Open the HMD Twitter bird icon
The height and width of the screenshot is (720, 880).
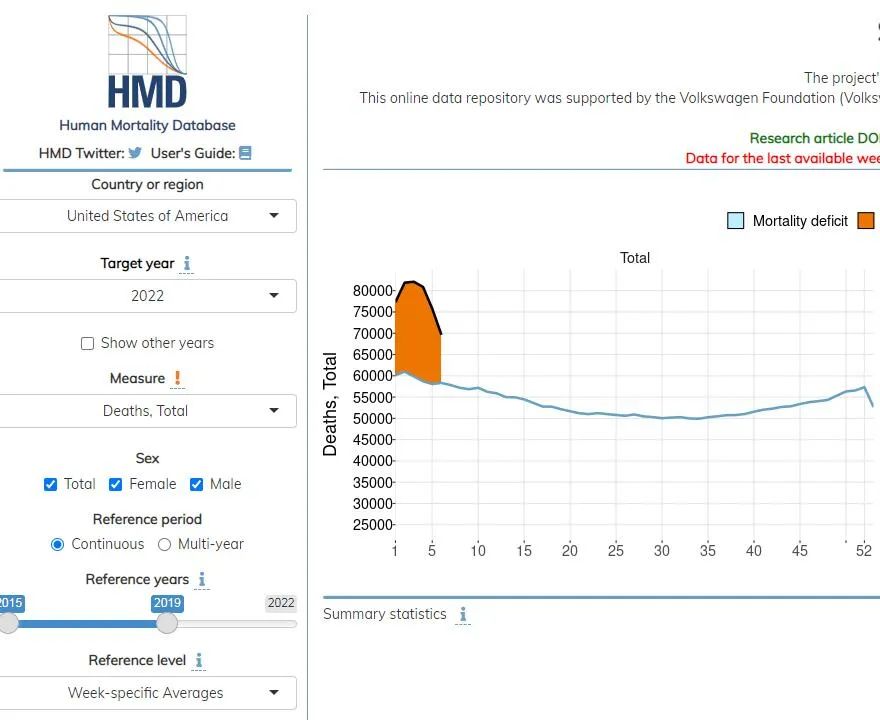(135, 153)
